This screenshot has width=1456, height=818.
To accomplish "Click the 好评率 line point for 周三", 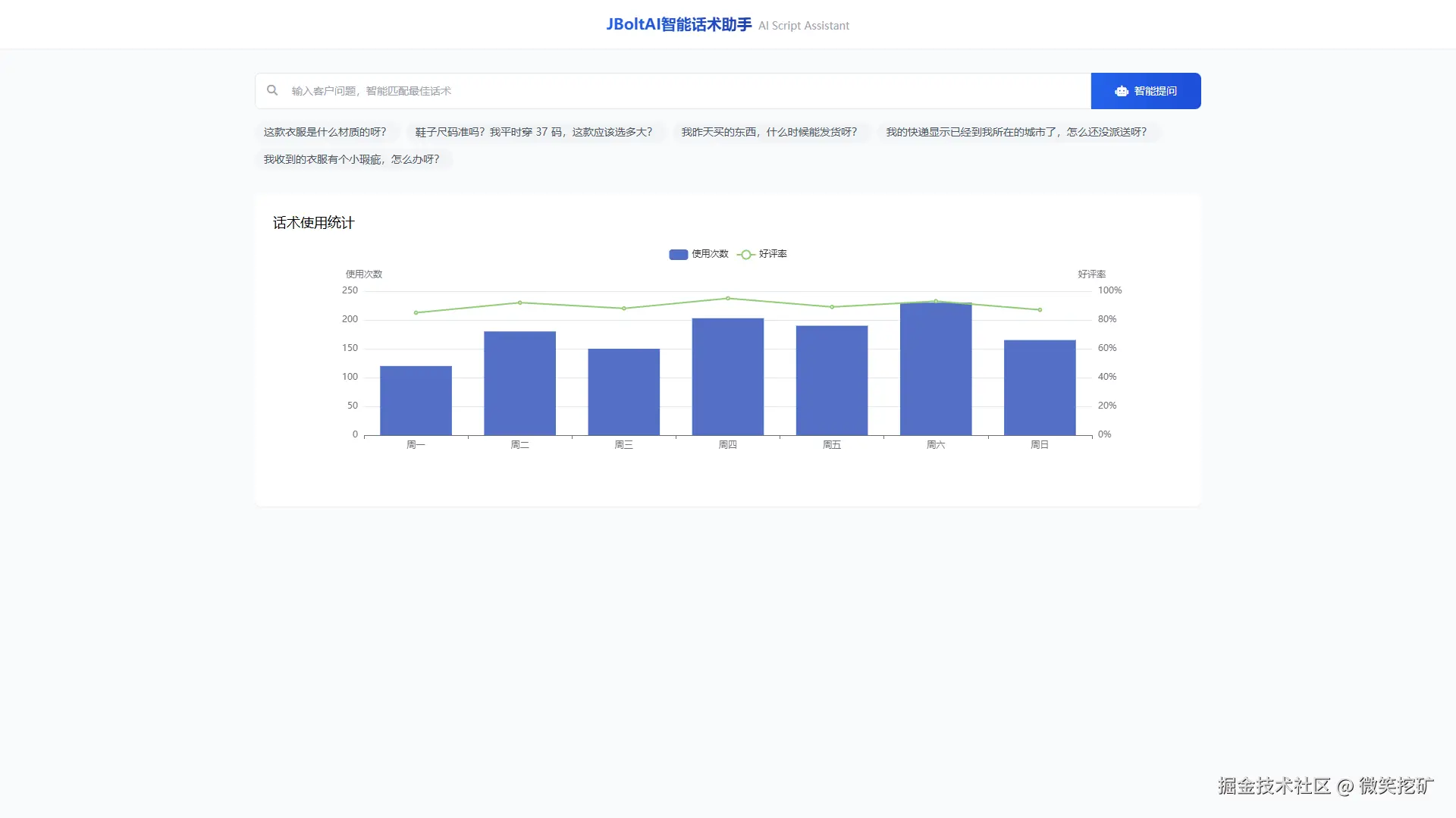I will [624, 309].
